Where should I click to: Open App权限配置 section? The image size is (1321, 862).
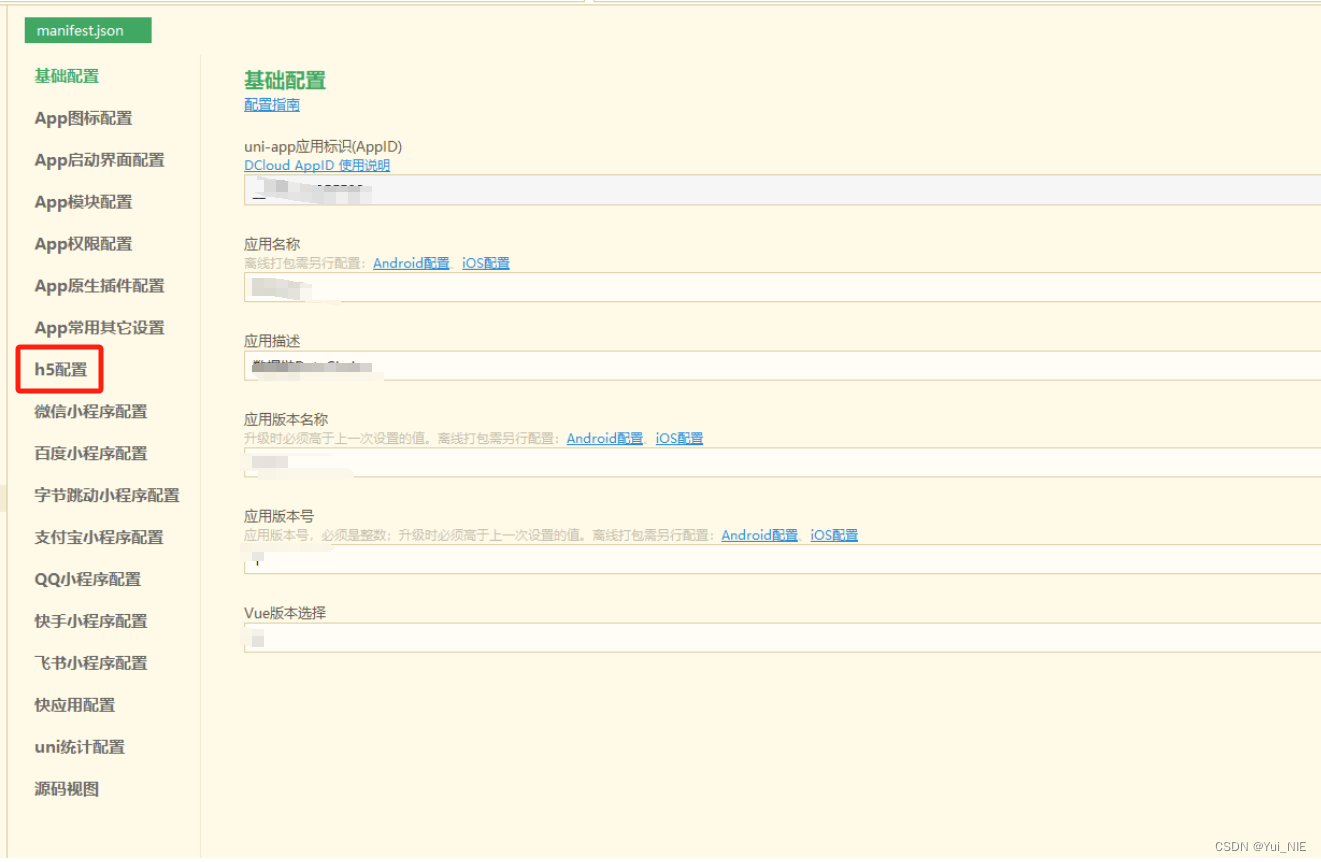click(x=82, y=243)
